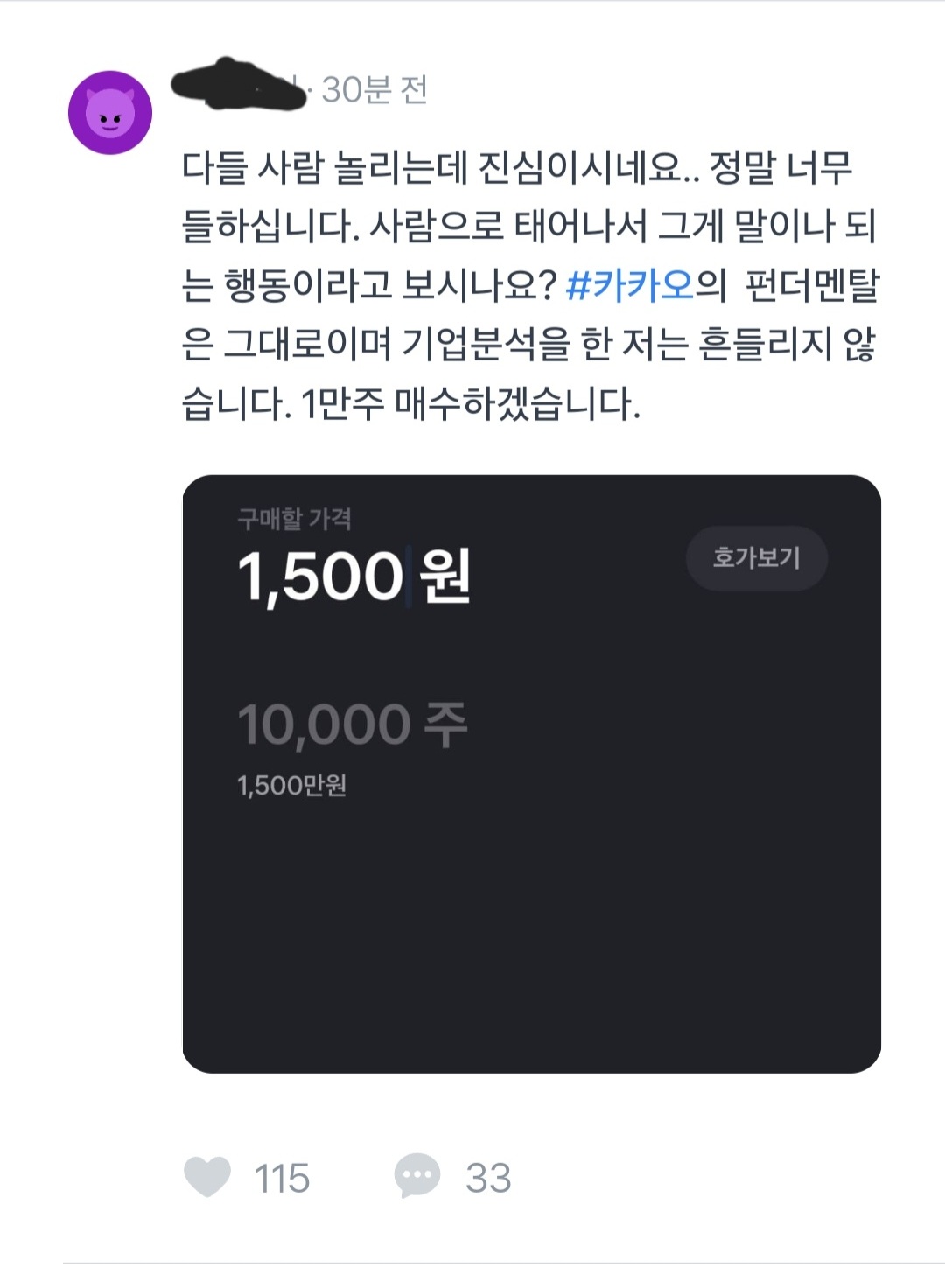Viewport: 945px width, 1288px height.
Task: Click the 주 share unit after the quantity
Action: pyautogui.click(x=446, y=724)
